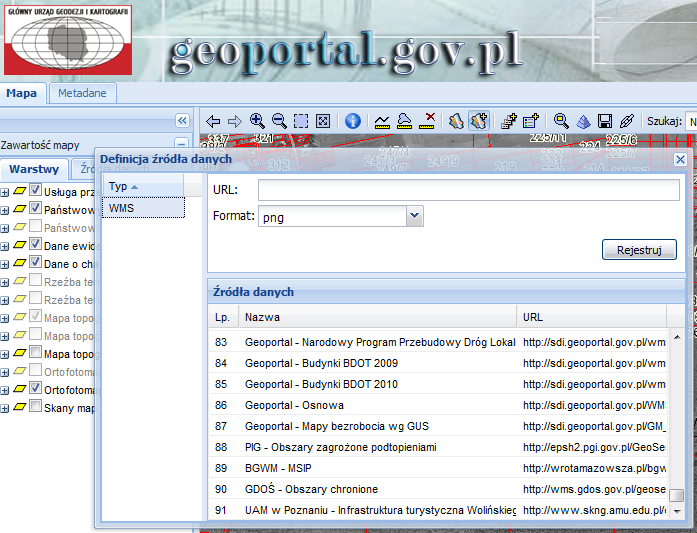697x533 pixels.
Task: Focus the URL input field
Action: (x=469, y=190)
